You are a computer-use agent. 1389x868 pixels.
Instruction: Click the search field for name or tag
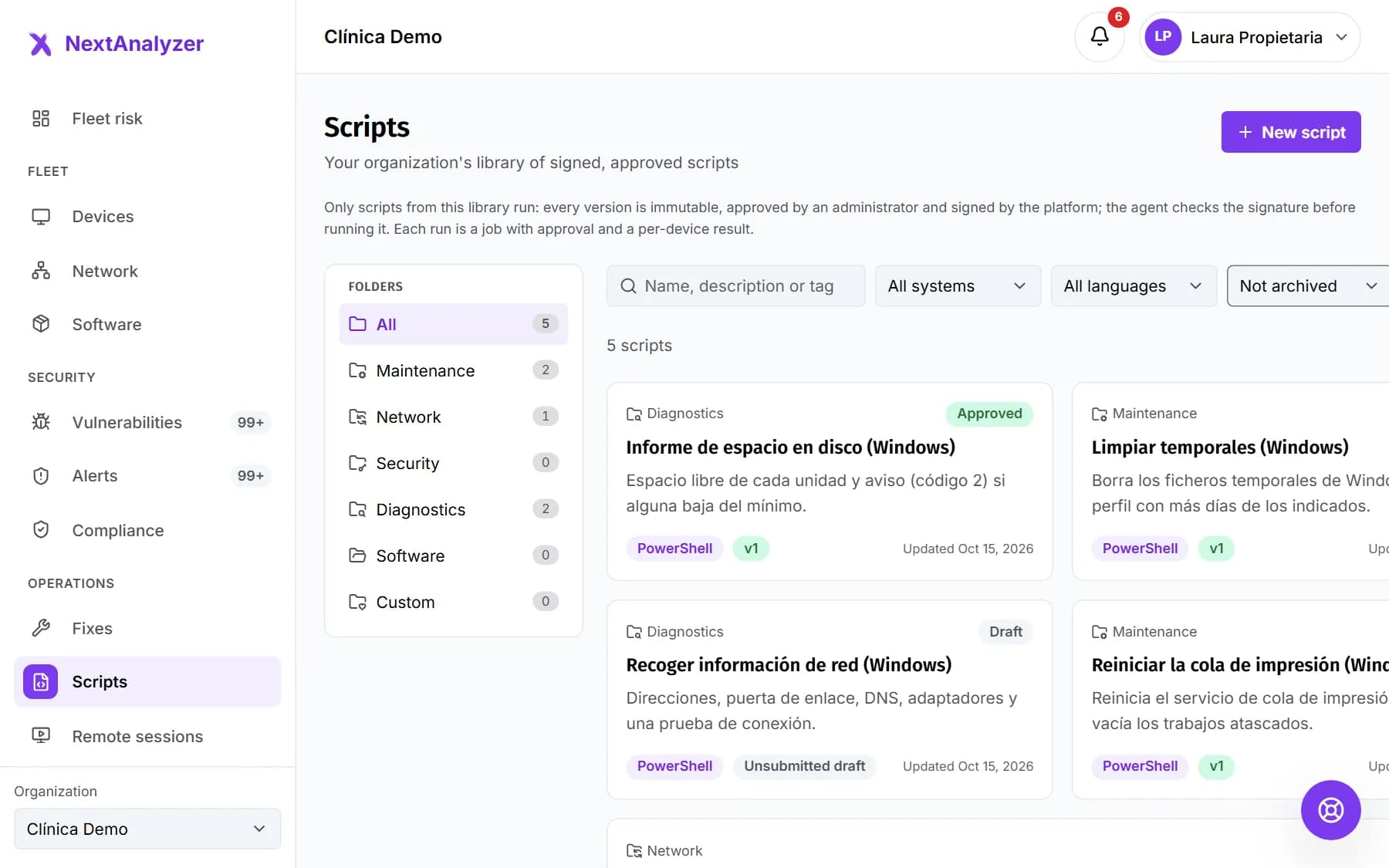pyautogui.click(x=736, y=286)
